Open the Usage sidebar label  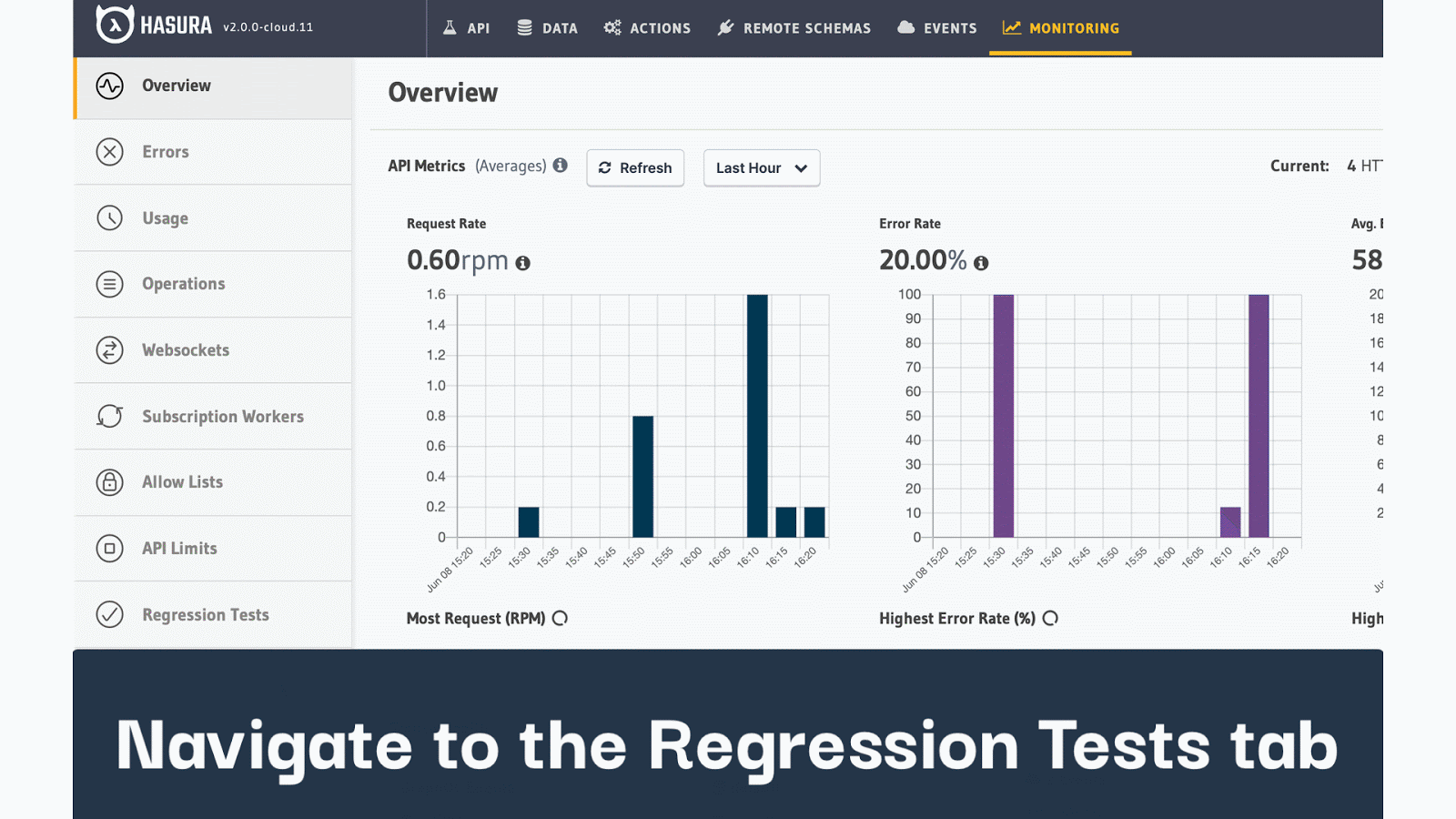[x=166, y=218]
